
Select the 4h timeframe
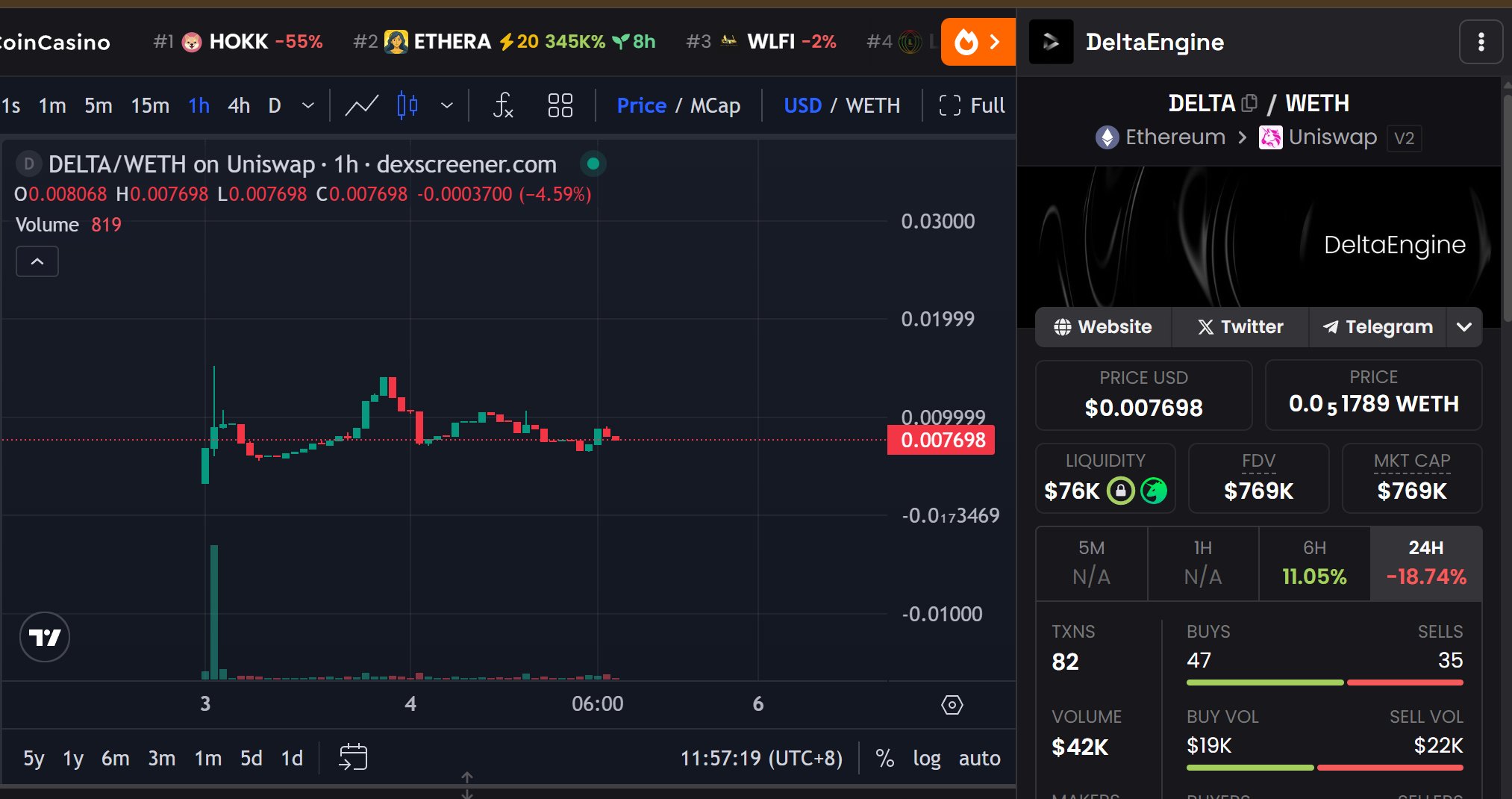point(239,105)
